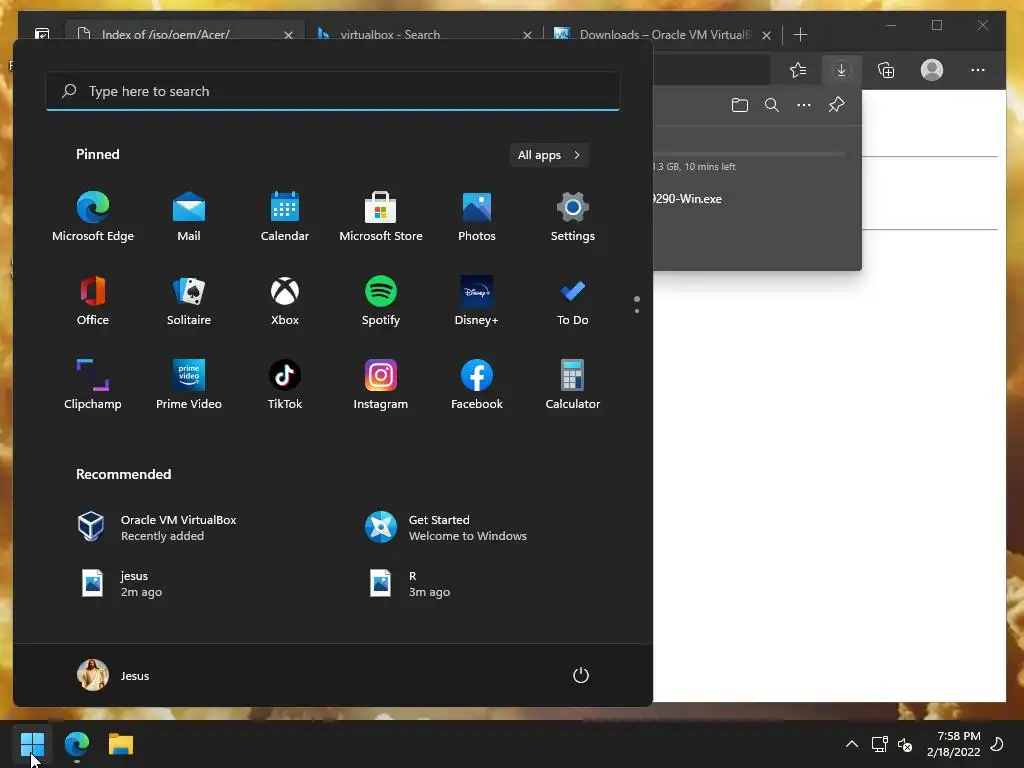Open a new Edge tab
Image resolution: width=1024 pixels, height=768 pixels.
800,35
